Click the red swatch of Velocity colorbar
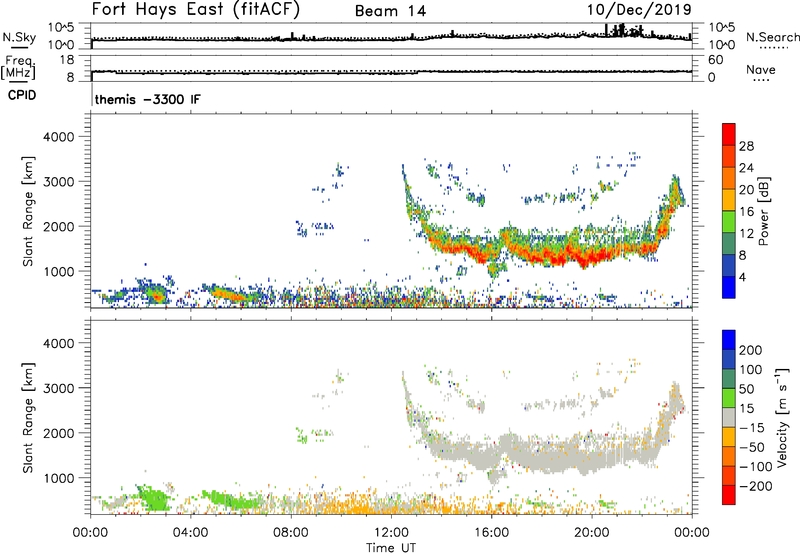 (x=729, y=495)
